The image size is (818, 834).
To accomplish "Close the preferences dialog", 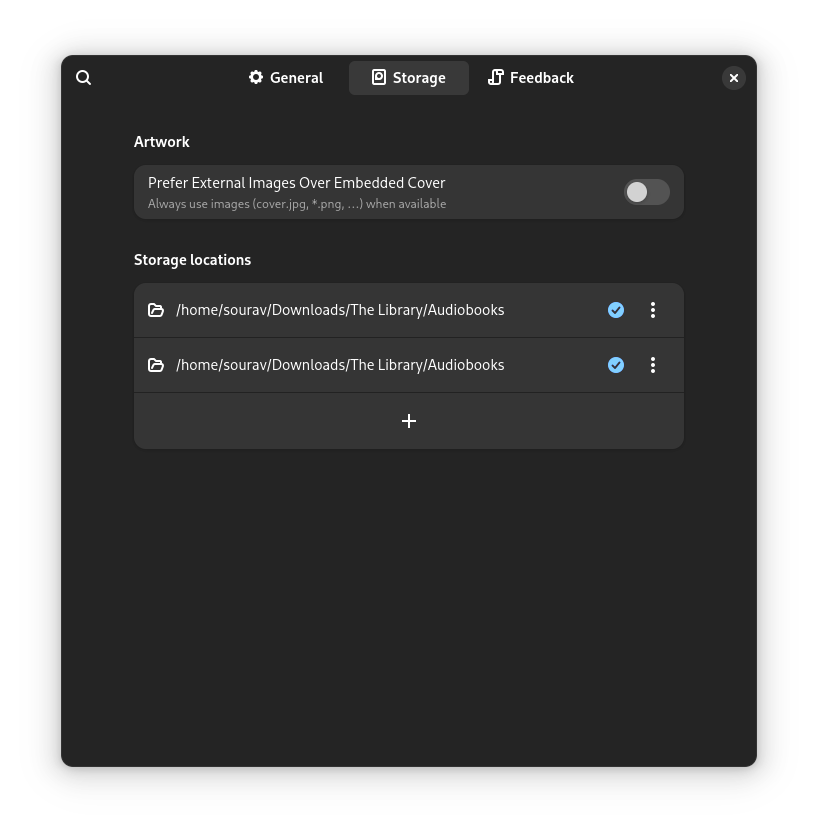I will coord(733,78).
